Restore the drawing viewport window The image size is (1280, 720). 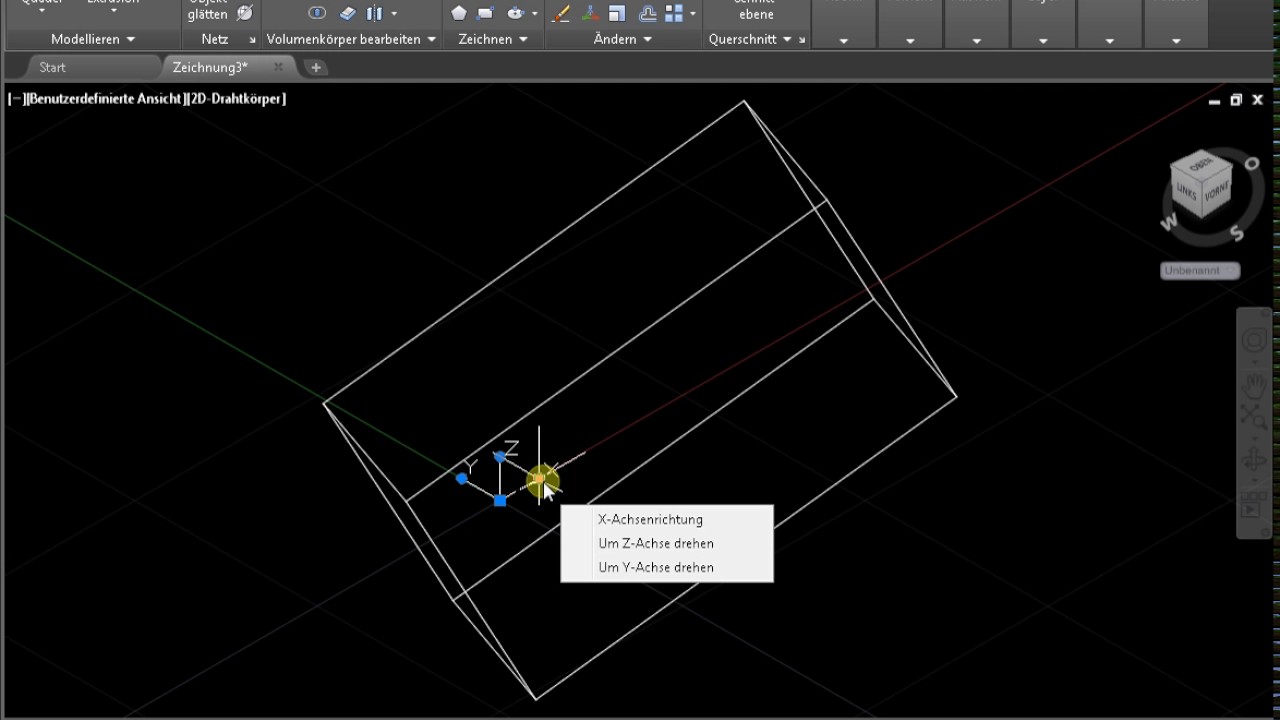pos(1236,100)
